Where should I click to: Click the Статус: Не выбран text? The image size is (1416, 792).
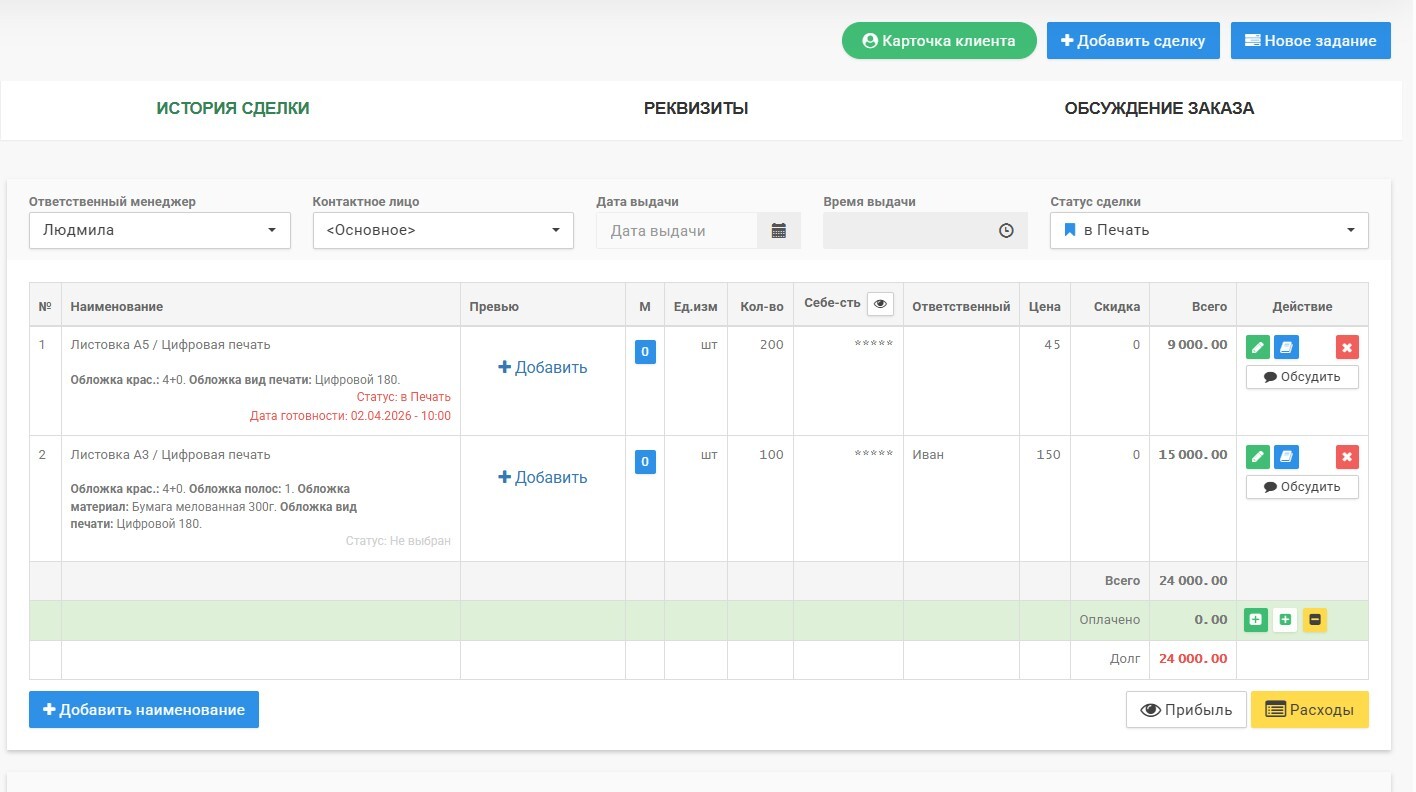[398, 541]
